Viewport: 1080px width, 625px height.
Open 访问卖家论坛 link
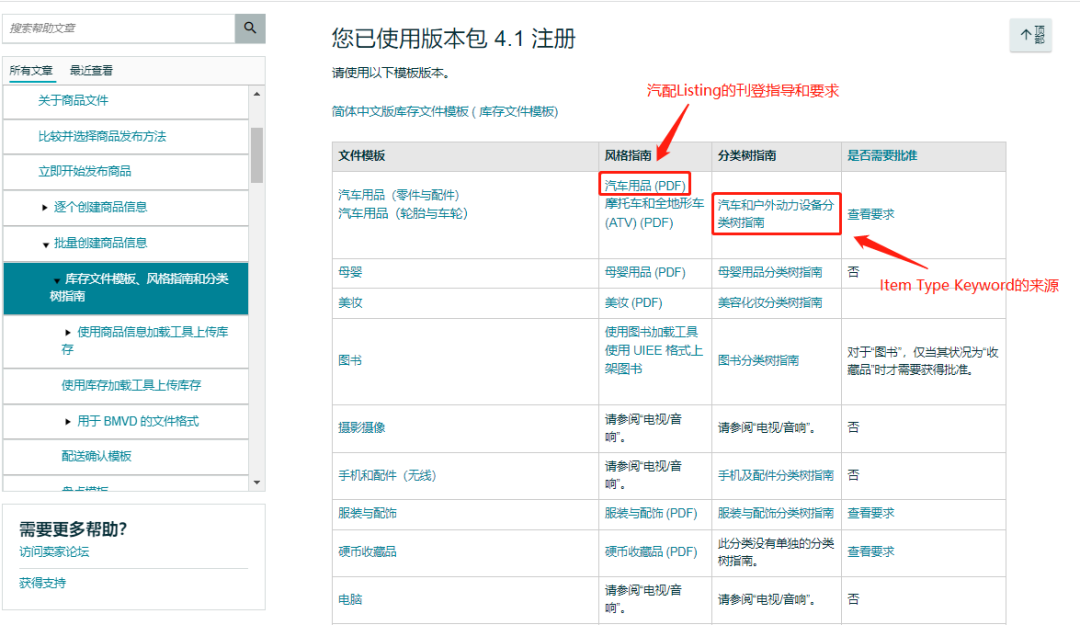(54, 552)
